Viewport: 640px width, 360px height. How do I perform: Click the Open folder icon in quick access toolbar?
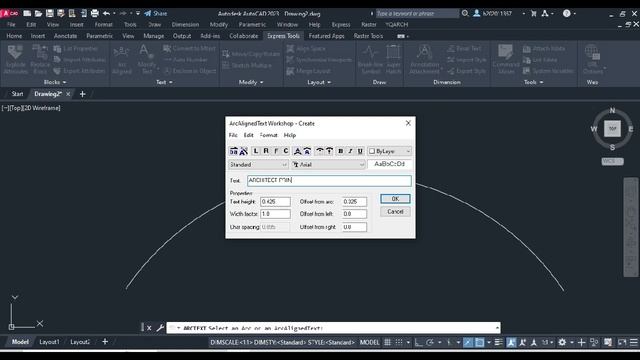click(38, 13)
